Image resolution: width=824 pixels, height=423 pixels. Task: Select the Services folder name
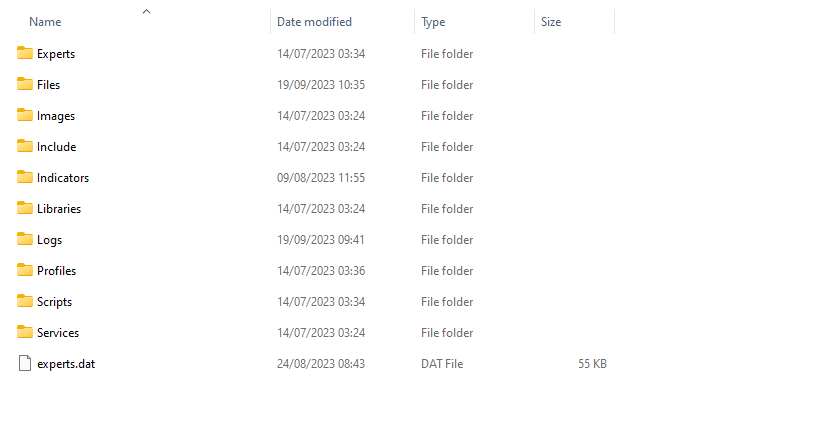coord(58,333)
